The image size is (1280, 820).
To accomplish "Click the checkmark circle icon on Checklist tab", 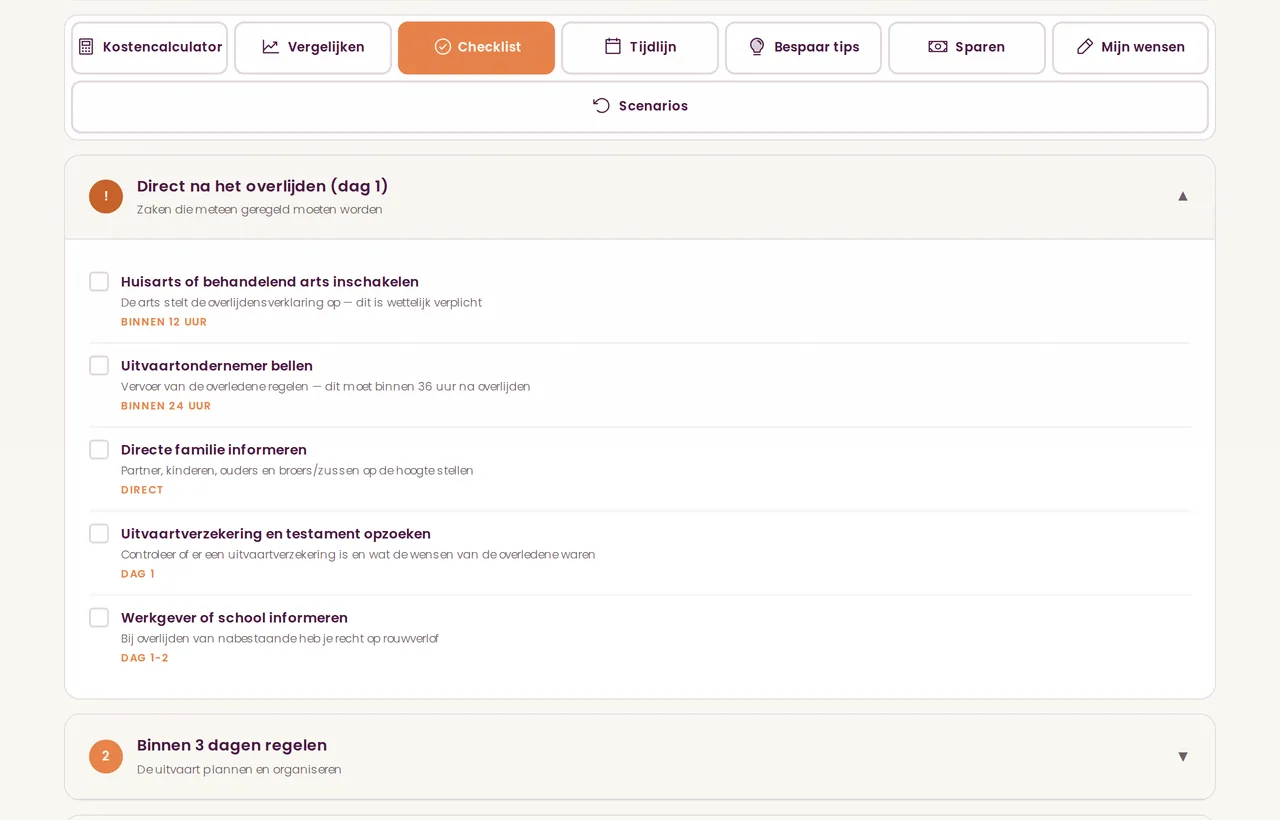I will 442,47.
